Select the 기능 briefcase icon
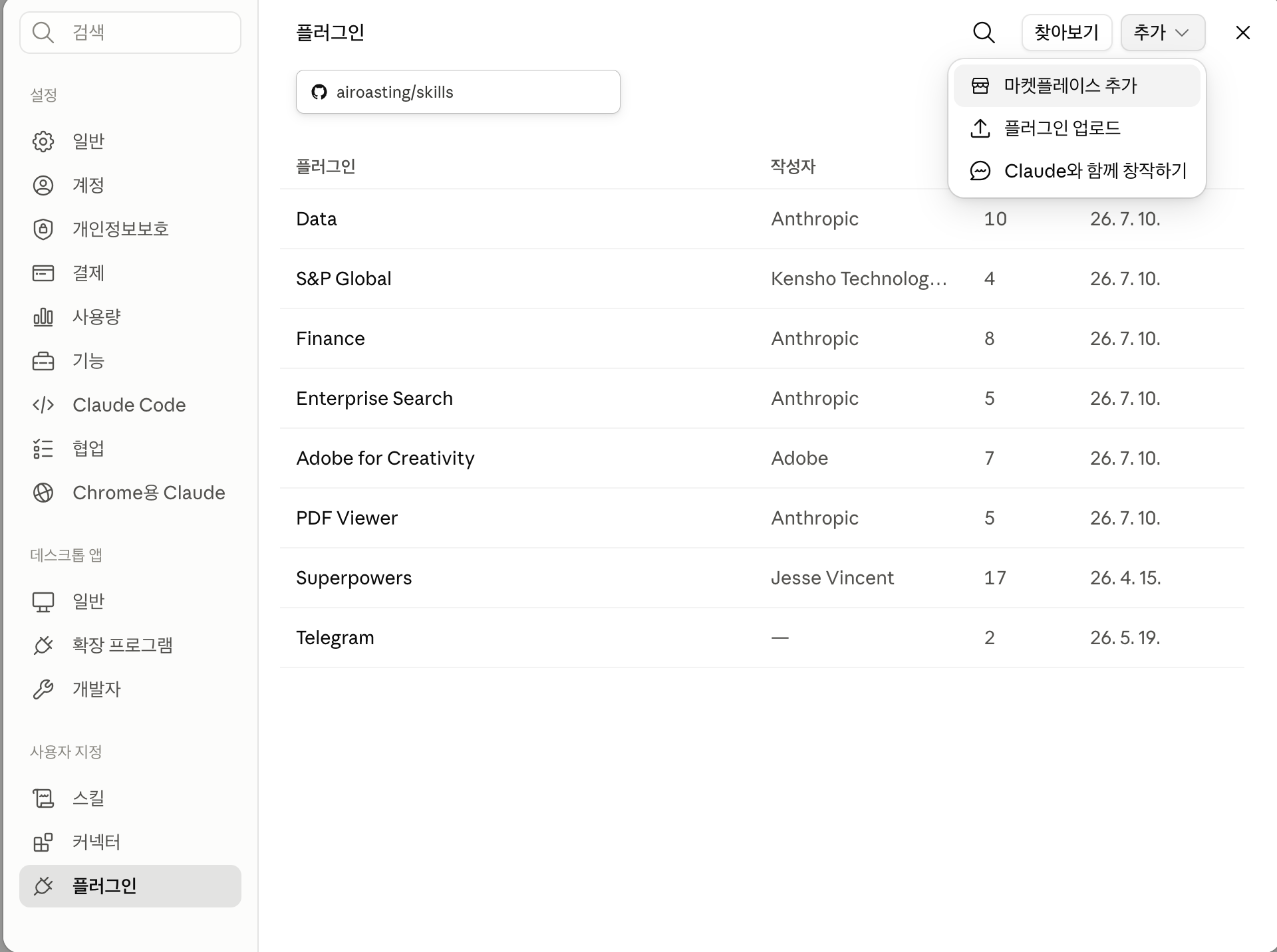Screen dimensions: 1277x952 coord(43,361)
